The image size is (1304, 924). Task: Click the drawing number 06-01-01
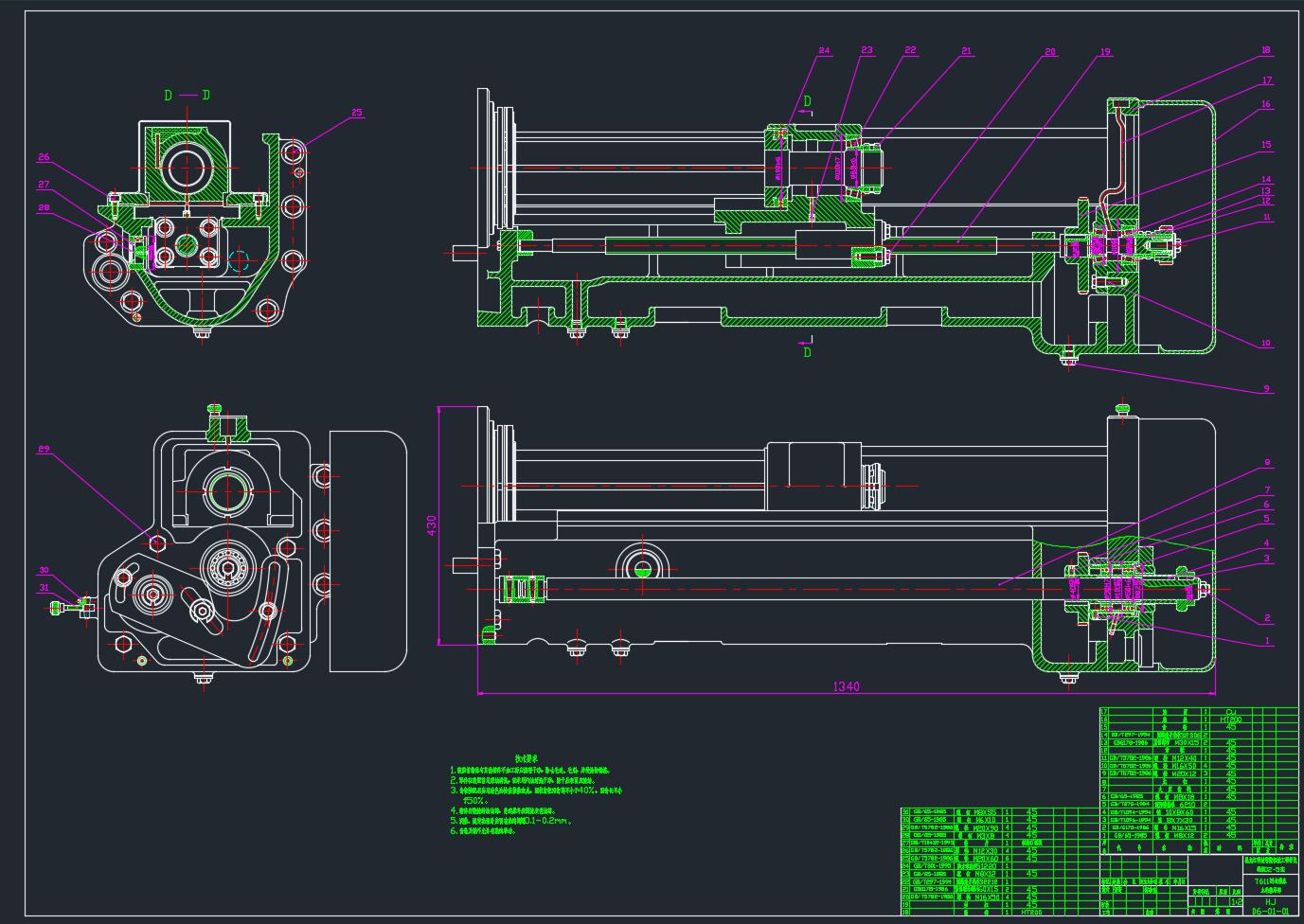coord(1270,913)
